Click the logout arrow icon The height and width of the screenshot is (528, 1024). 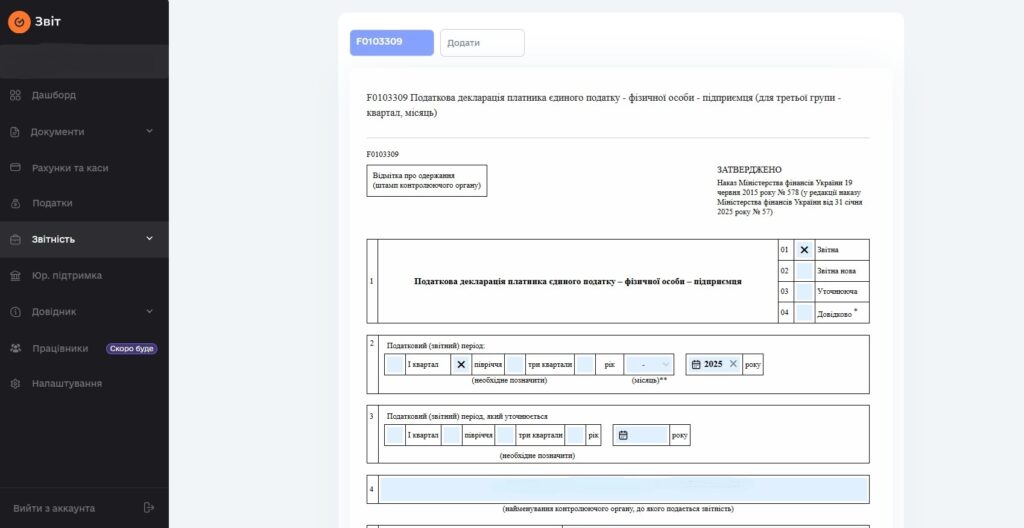click(148, 508)
